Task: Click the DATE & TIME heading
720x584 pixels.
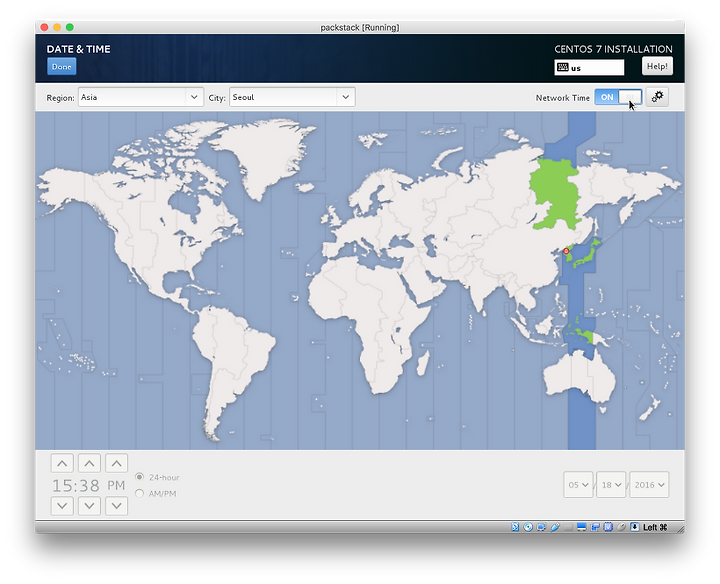Action: (x=79, y=49)
